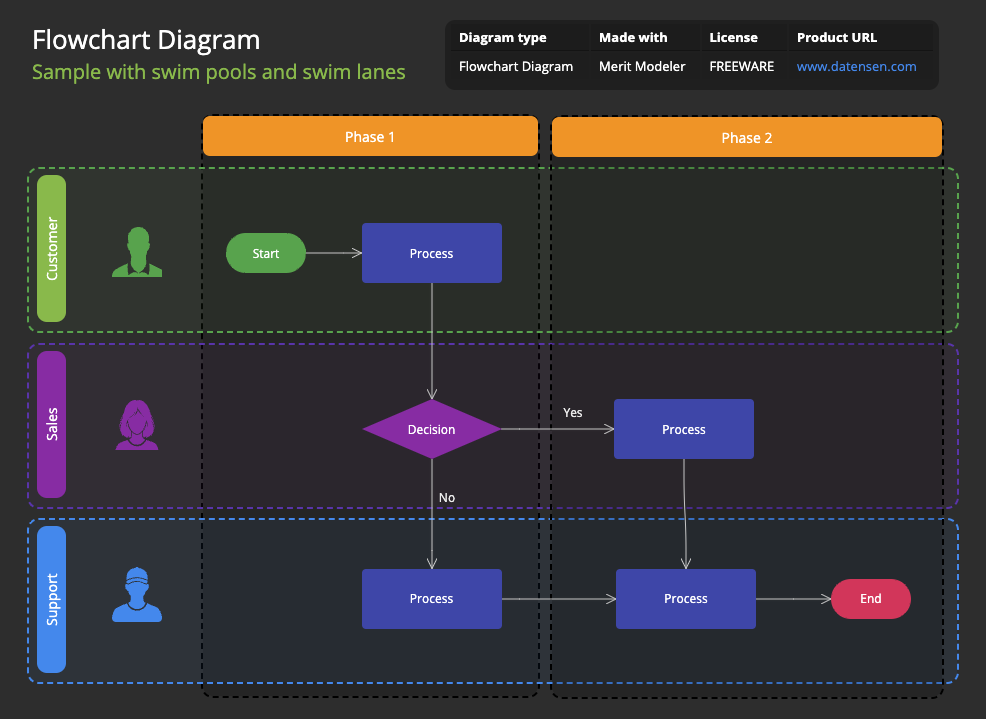Viewport: 986px width, 719px height.
Task: Click the red End shape
Action: pos(871,599)
